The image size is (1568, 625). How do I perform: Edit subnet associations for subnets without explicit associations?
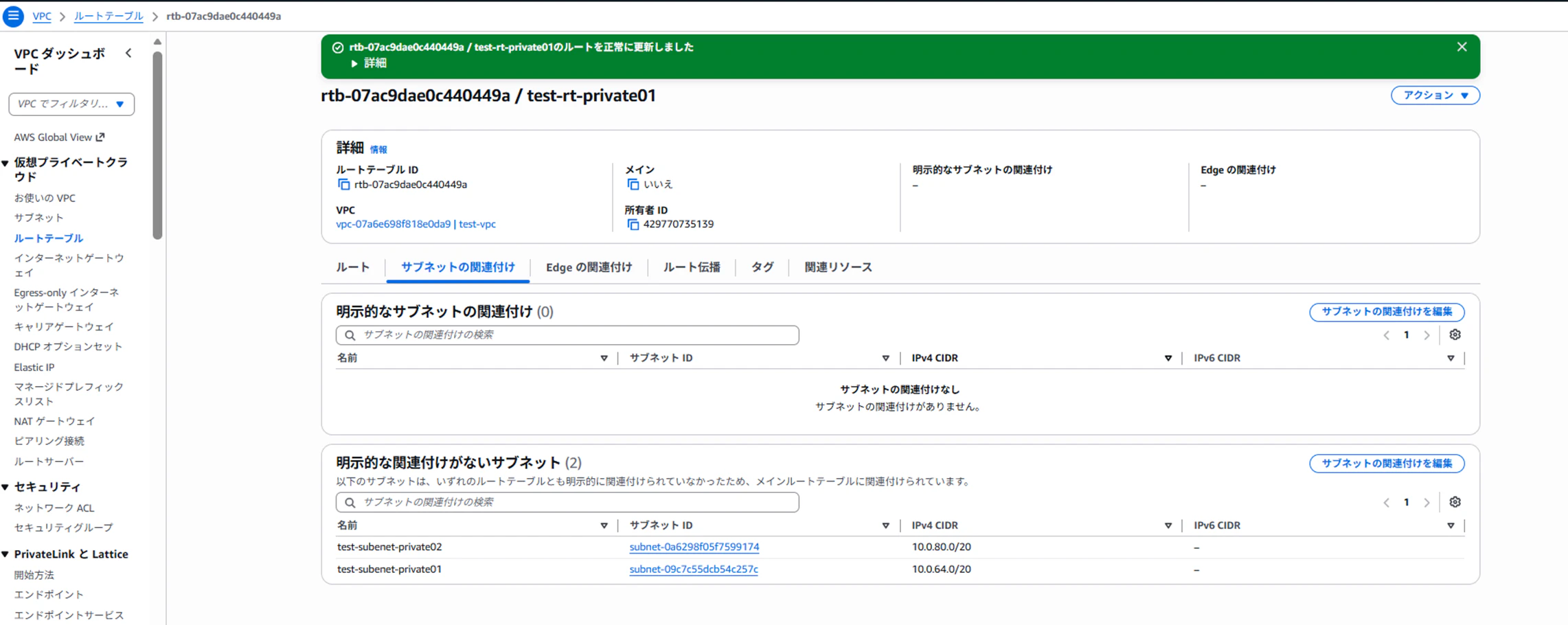pyautogui.click(x=1387, y=464)
